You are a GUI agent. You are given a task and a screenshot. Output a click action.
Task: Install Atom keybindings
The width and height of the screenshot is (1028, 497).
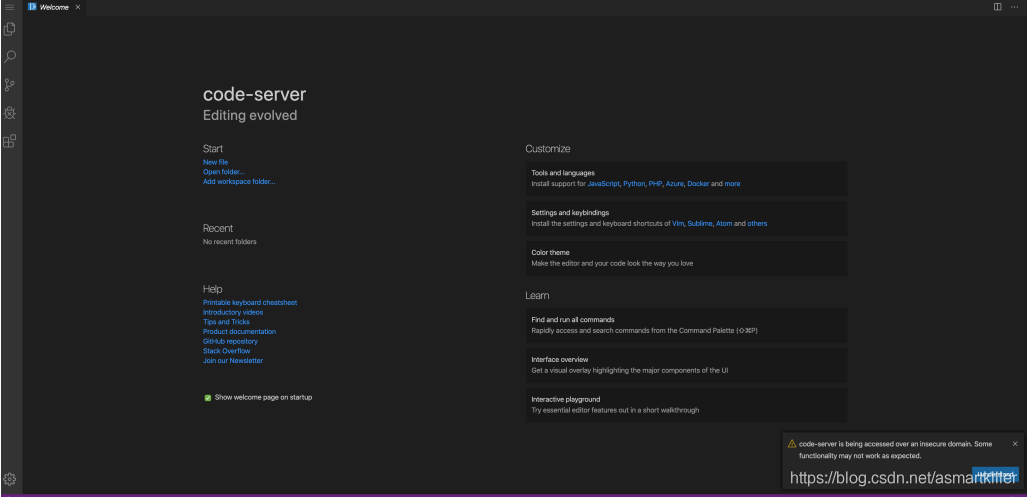point(724,224)
